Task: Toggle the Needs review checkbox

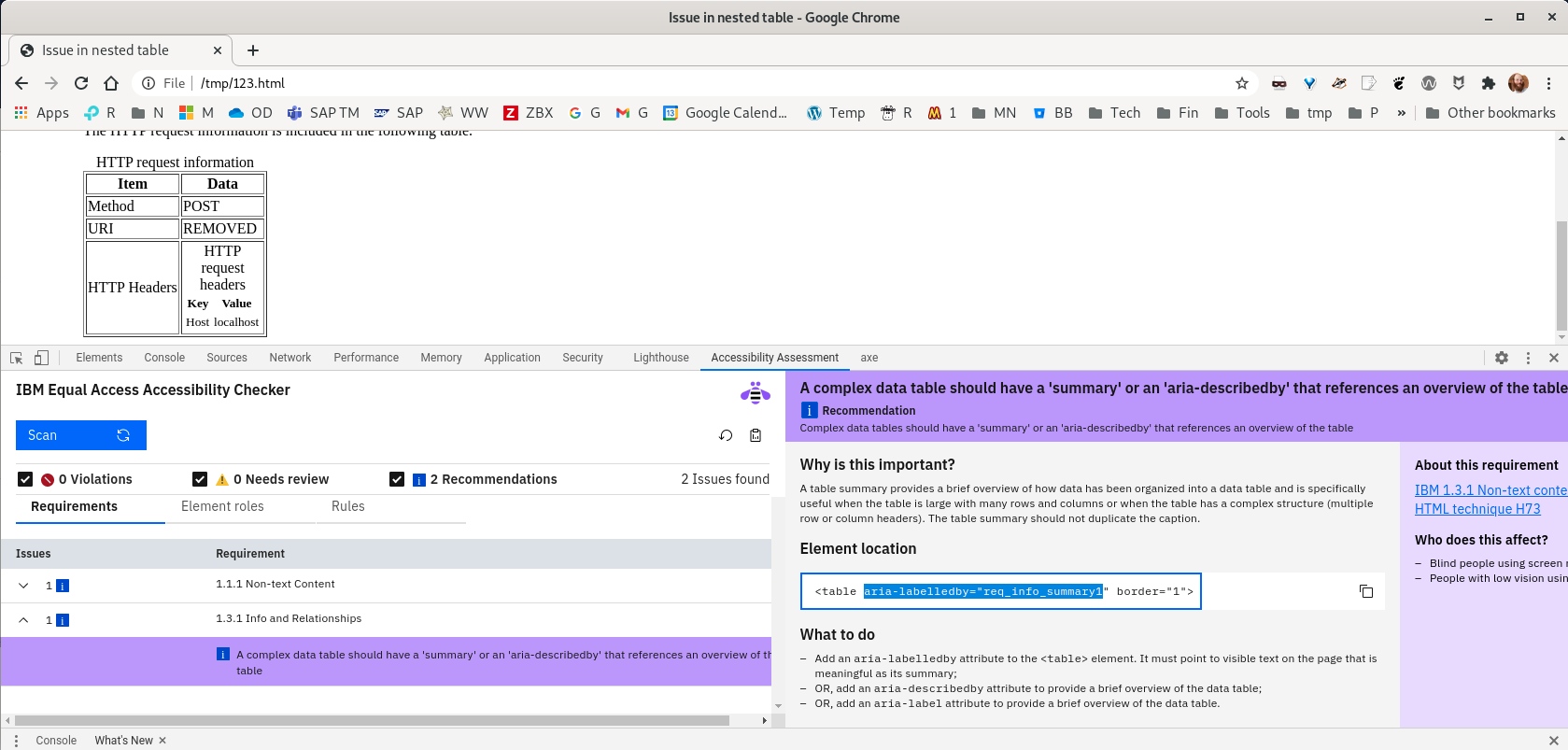Action: point(200,479)
